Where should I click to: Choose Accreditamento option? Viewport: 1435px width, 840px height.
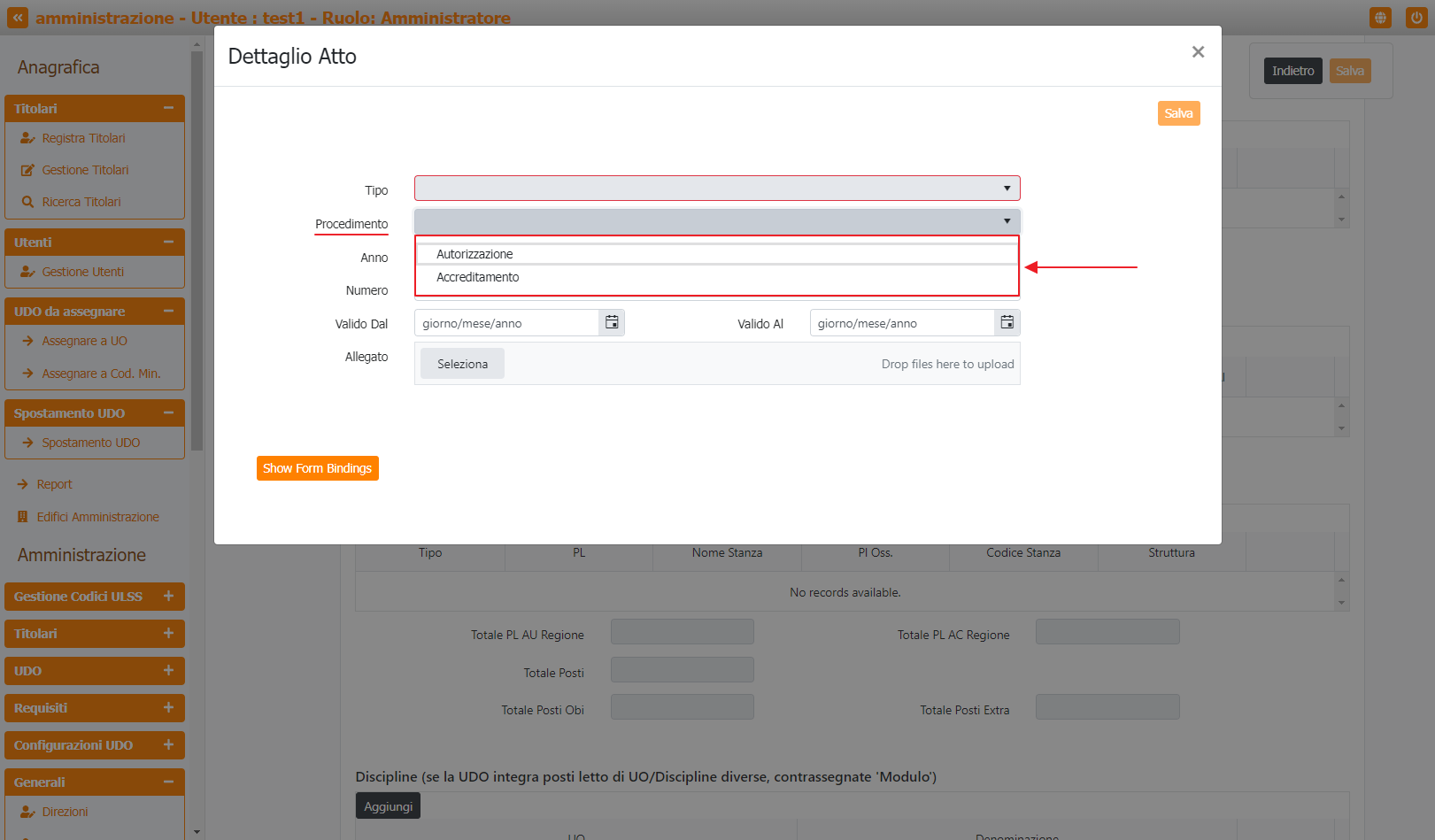coord(478,277)
